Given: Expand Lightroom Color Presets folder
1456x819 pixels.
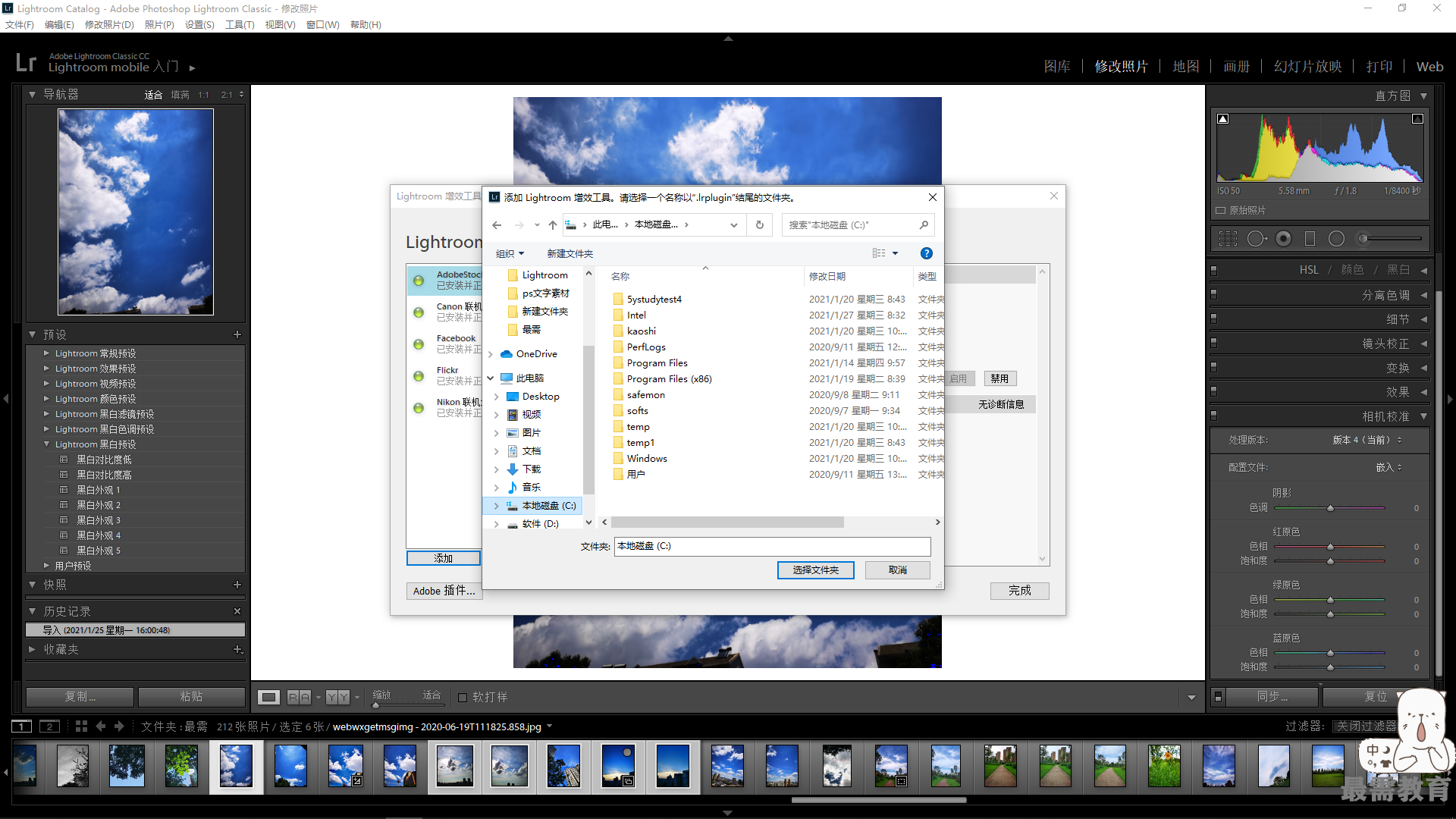Looking at the screenshot, I should [46, 399].
